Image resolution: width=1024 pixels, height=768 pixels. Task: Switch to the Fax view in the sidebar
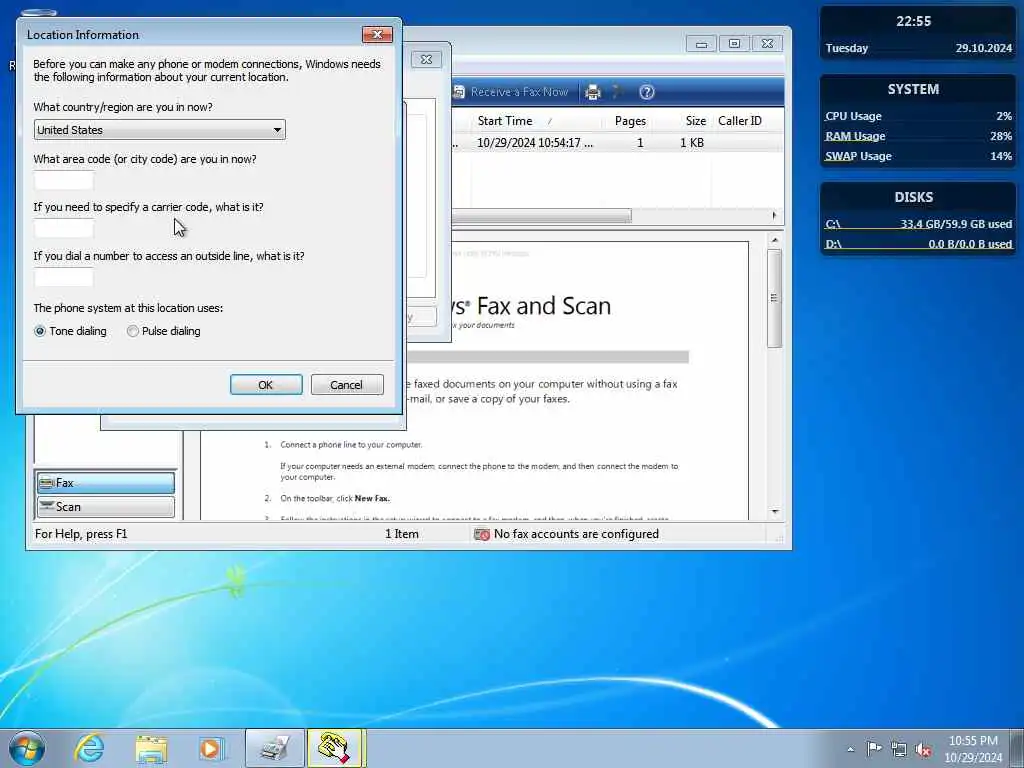point(106,483)
